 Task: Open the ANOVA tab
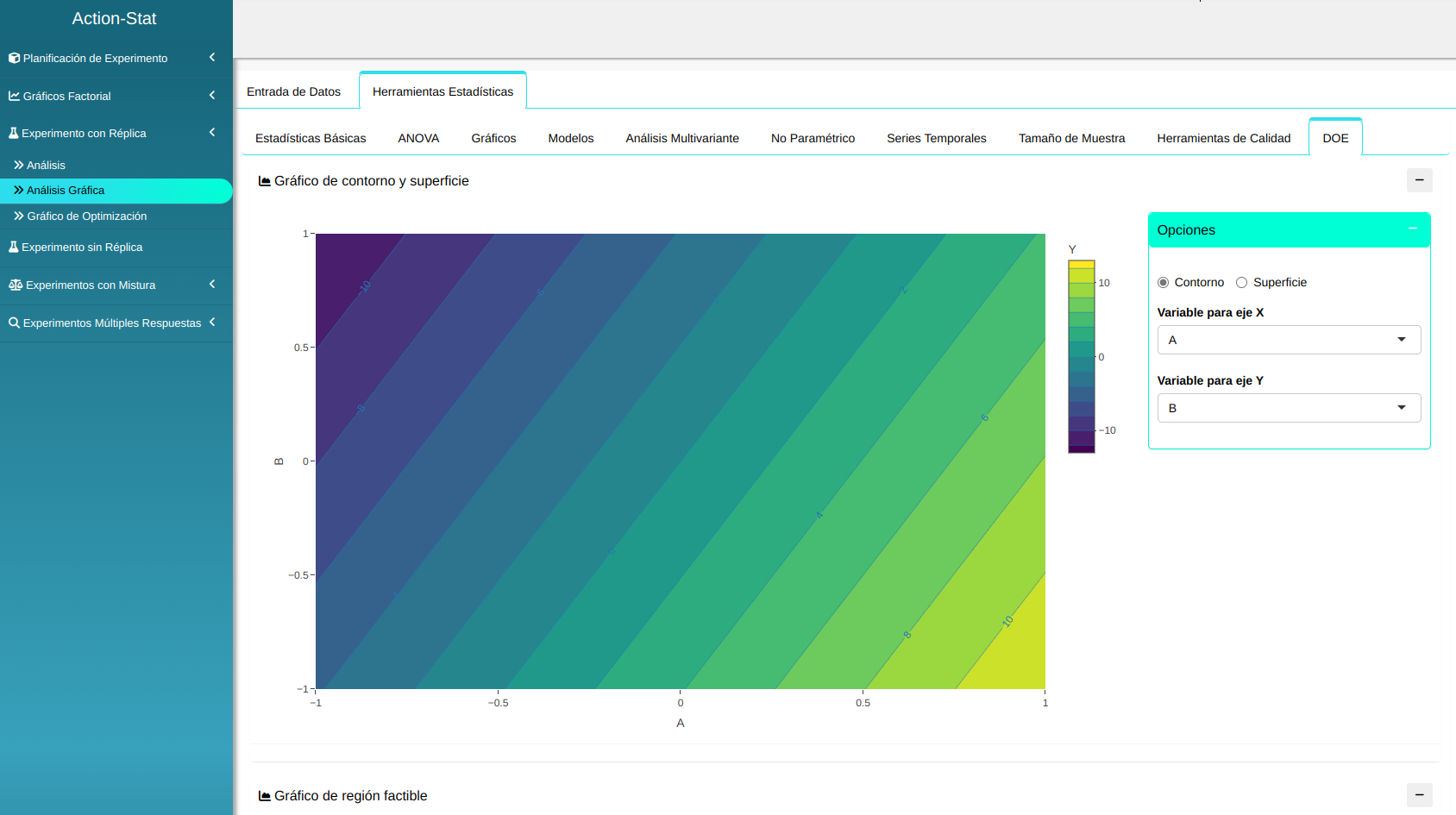click(418, 138)
